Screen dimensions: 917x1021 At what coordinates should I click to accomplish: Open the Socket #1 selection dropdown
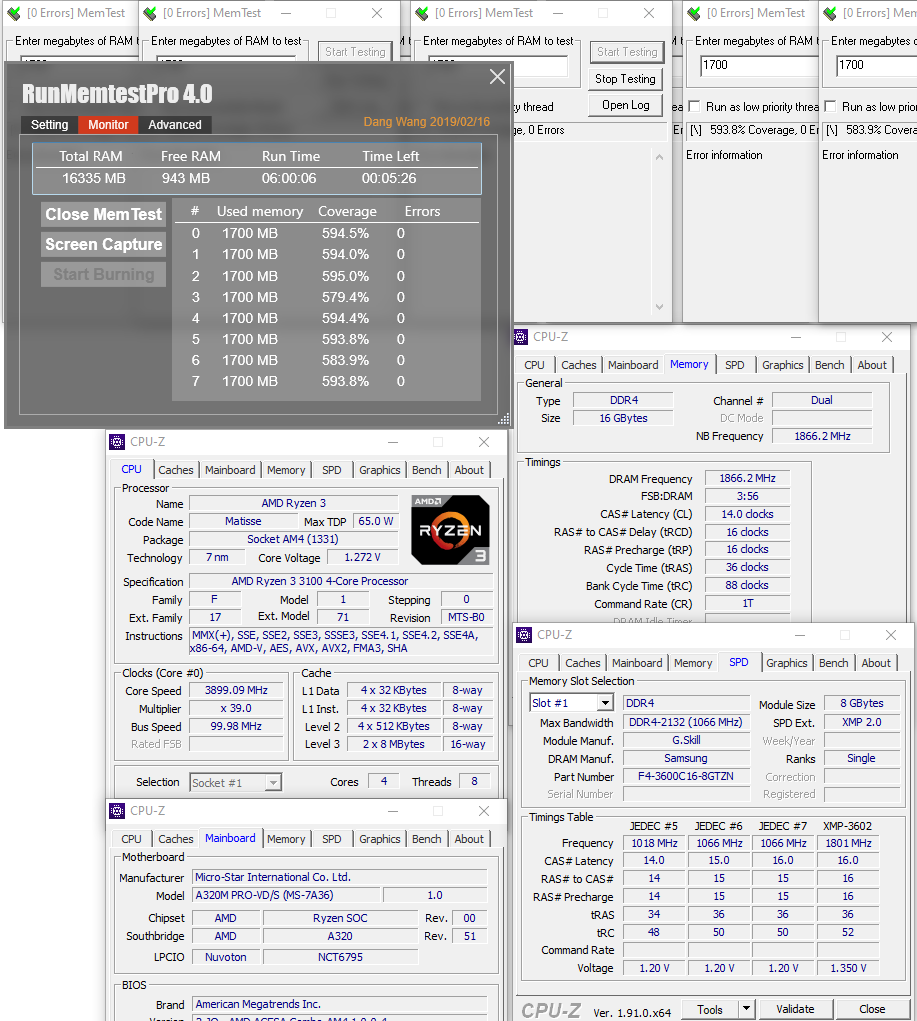pos(273,783)
